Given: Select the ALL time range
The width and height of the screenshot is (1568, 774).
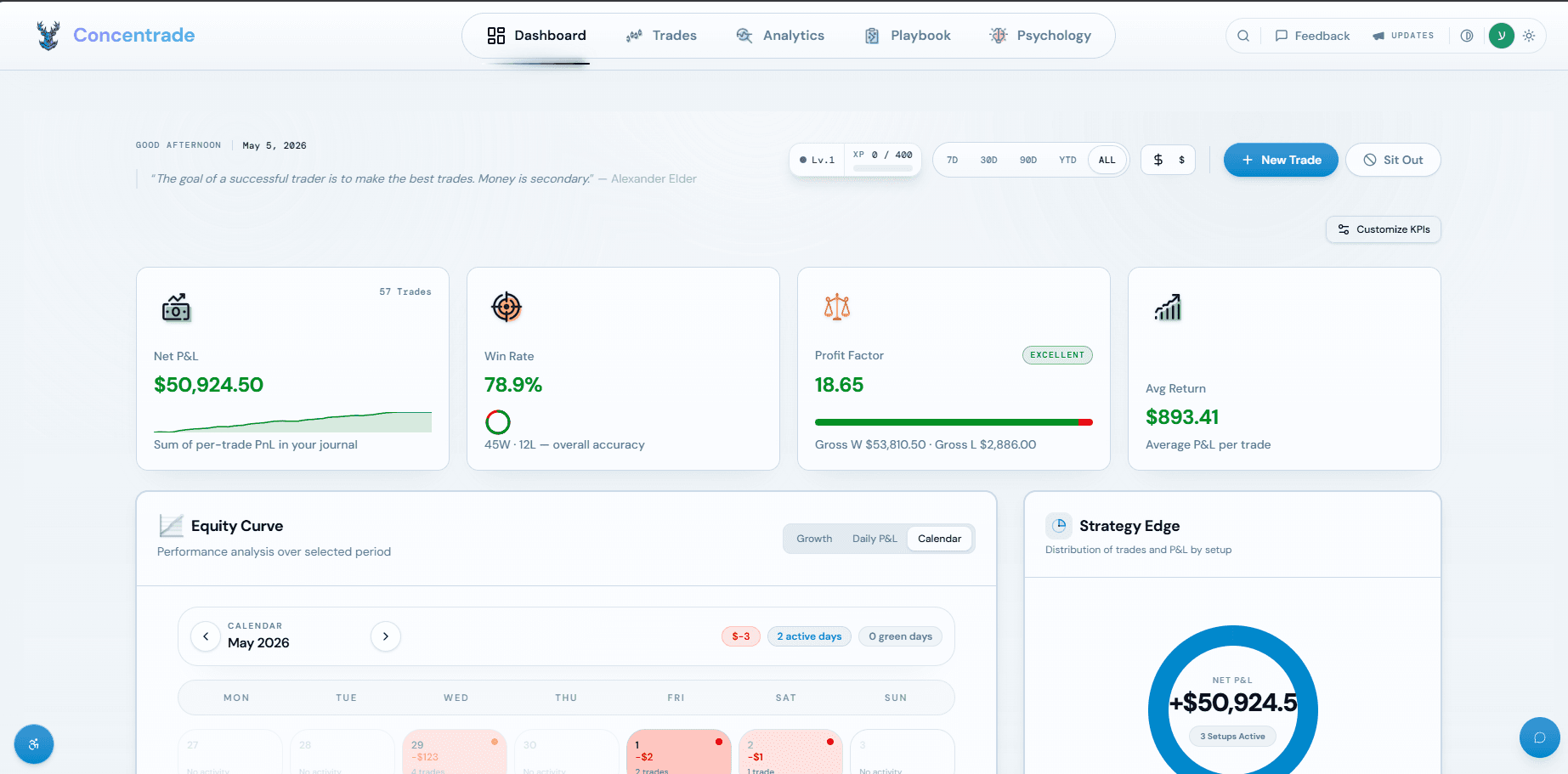Looking at the screenshot, I should click(1107, 160).
